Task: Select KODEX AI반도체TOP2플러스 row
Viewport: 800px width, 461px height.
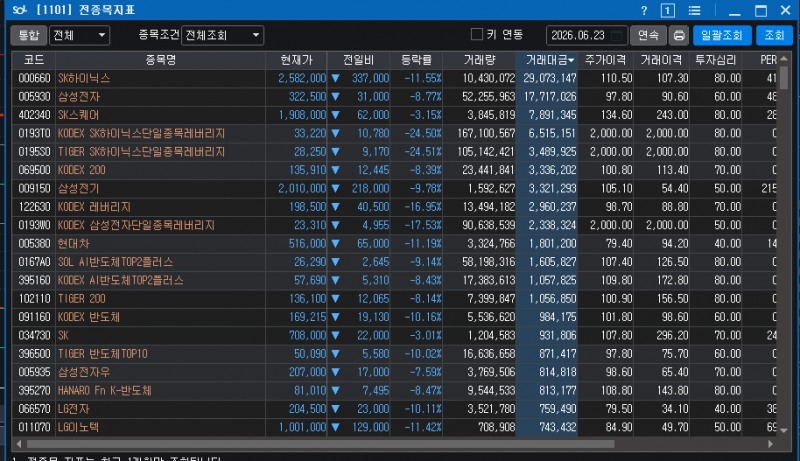Action: [120, 280]
